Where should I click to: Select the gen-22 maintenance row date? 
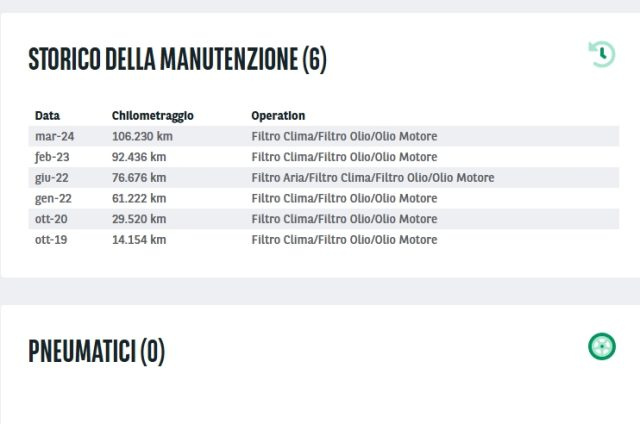click(53, 199)
